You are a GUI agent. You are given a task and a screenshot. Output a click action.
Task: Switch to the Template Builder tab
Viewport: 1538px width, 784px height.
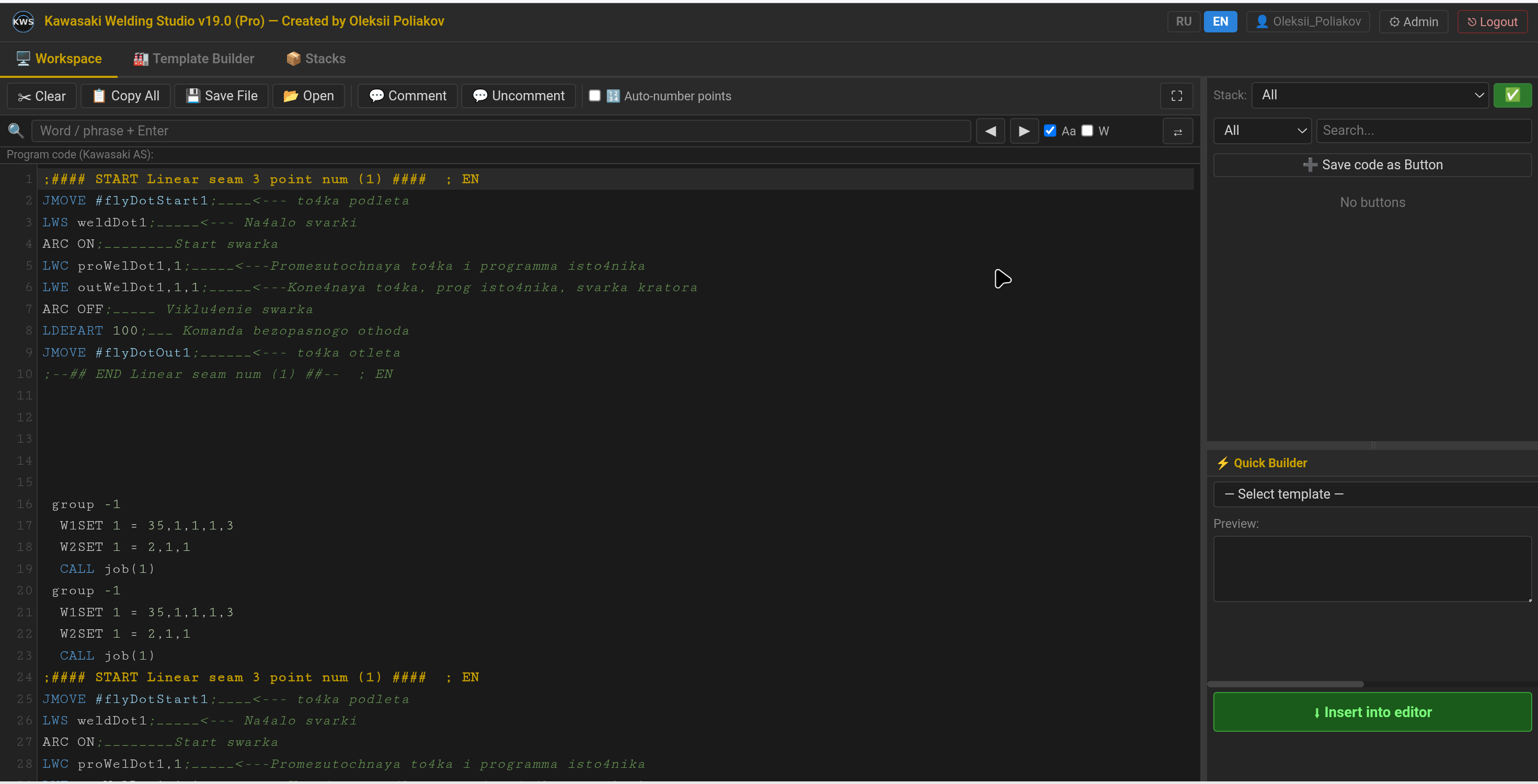194,59
